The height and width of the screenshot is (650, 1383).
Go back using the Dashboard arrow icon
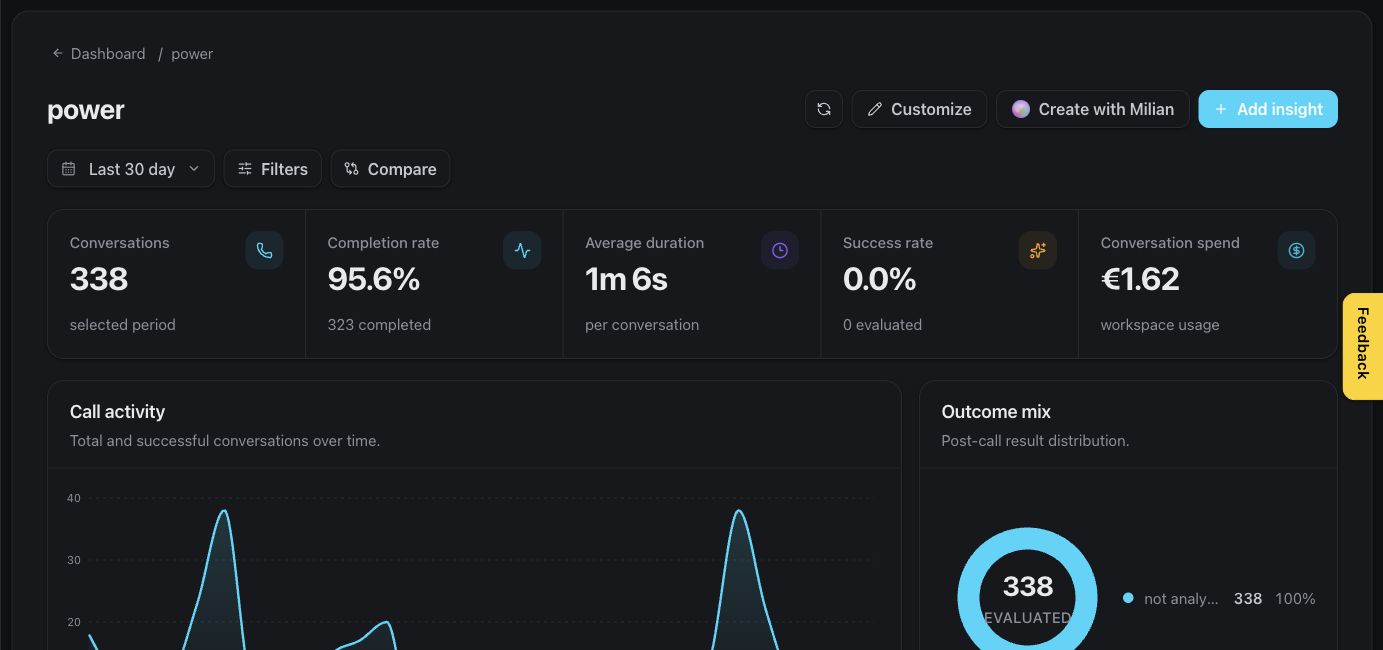pyautogui.click(x=58, y=54)
